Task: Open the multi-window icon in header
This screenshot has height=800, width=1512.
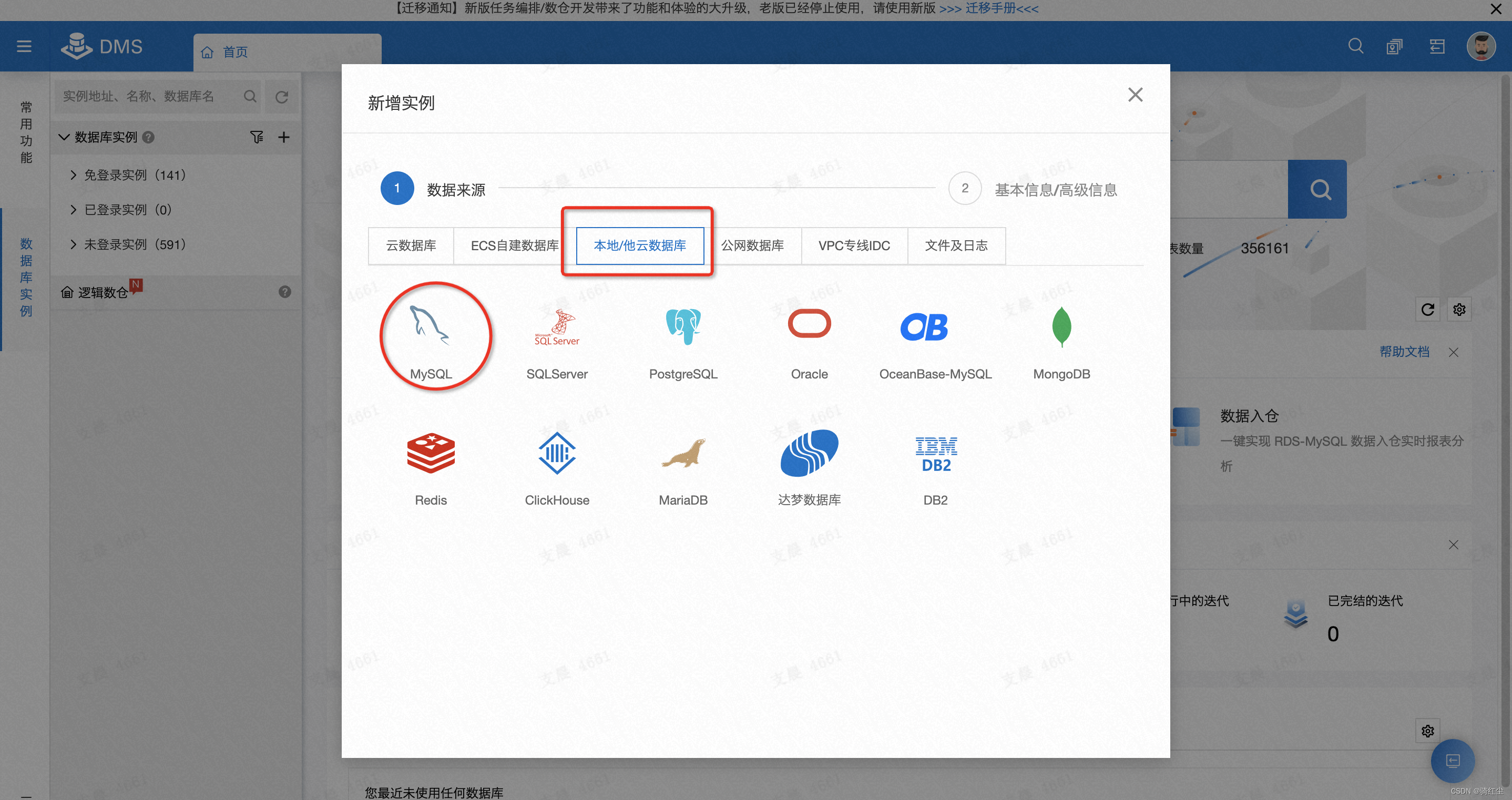Action: click(x=1394, y=46)
